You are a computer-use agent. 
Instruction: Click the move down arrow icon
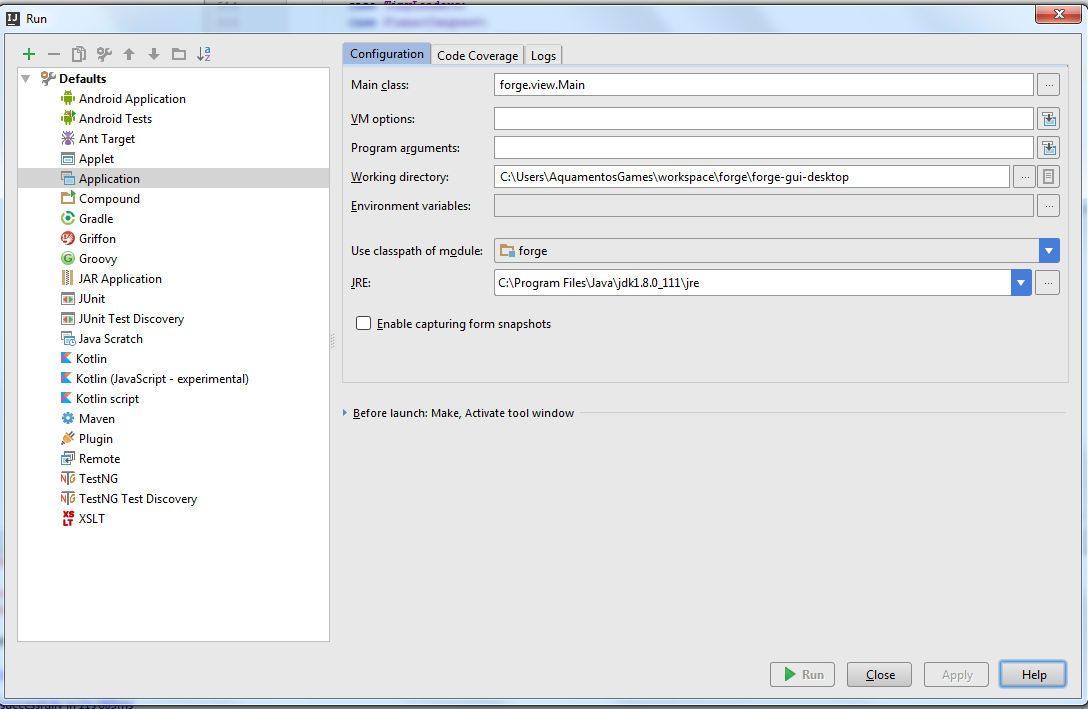coord(154,54)
